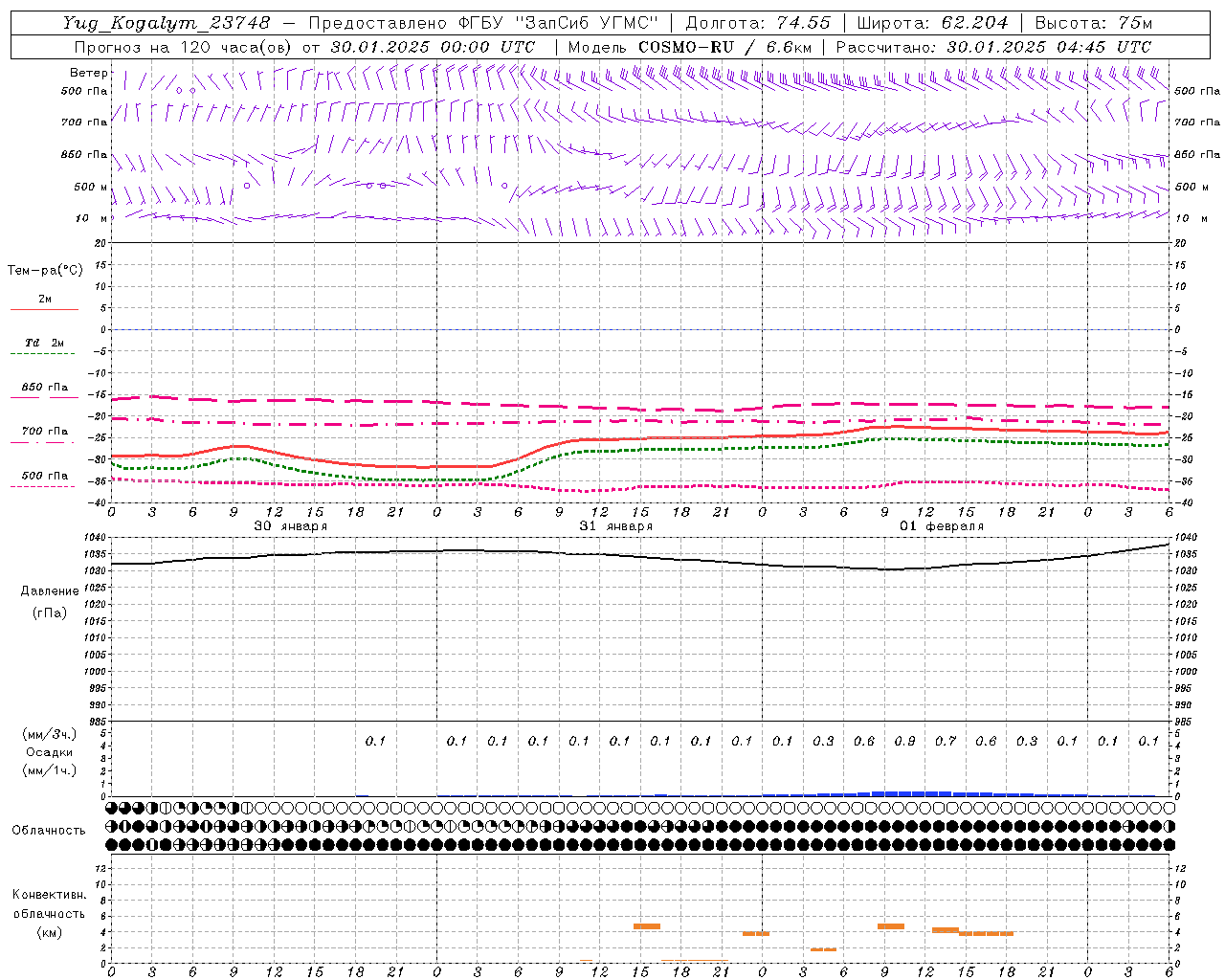
Task: Select the forecast text Прогноз на 120 часа(ов)
Action: point(184,47)
